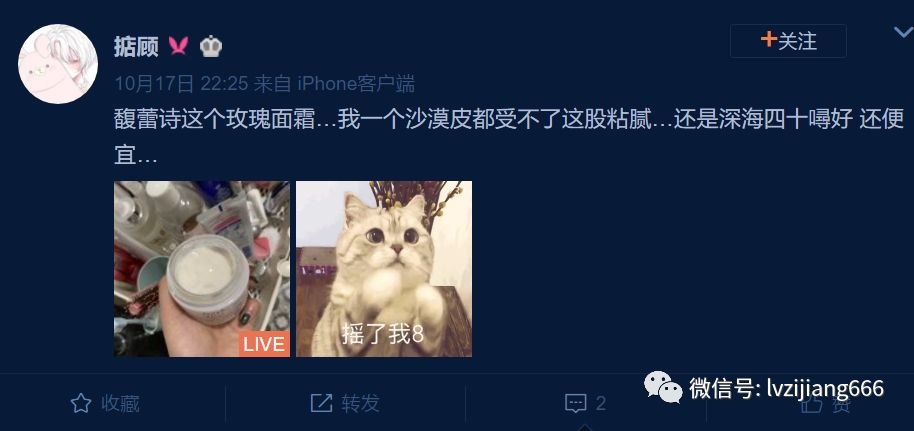Click the 转发 text label
This screenshot has width=914, height=431.
tap(361, 403)
